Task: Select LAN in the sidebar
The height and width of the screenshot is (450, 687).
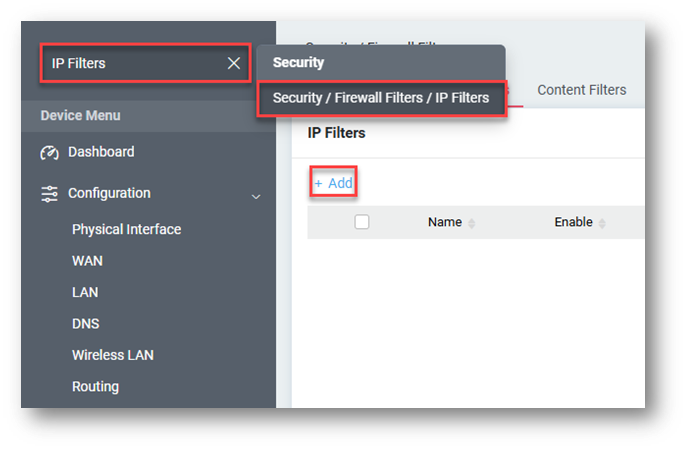Action: pos(85,292)
